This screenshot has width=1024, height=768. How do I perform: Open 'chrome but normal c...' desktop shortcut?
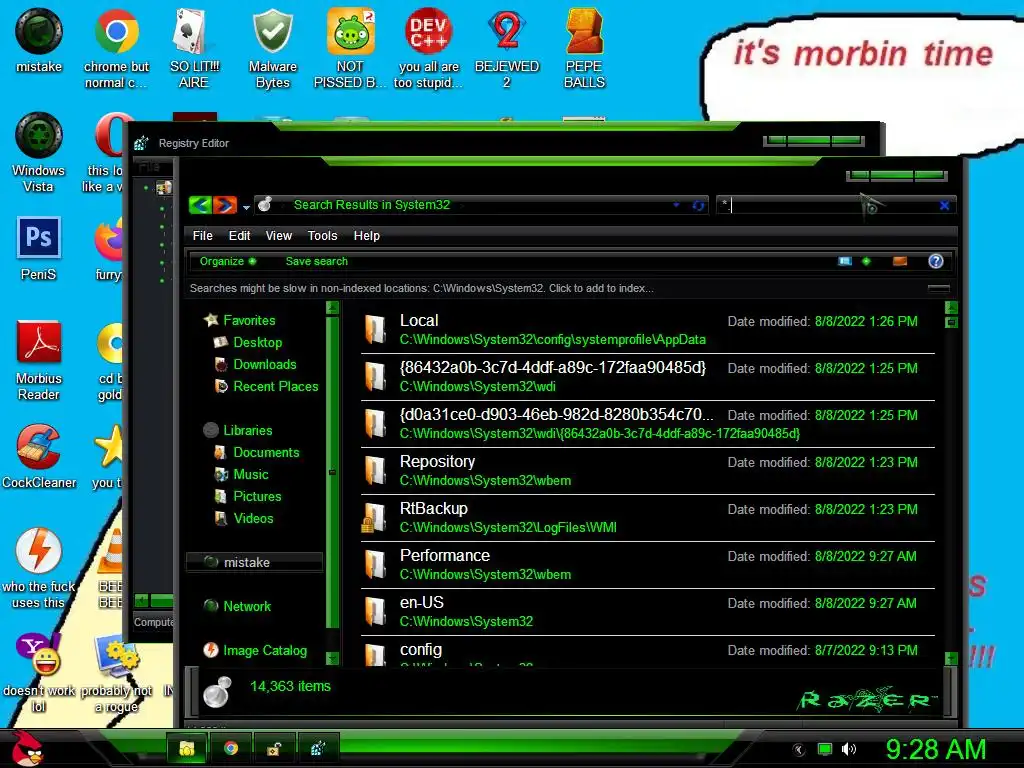pos(116,48)
